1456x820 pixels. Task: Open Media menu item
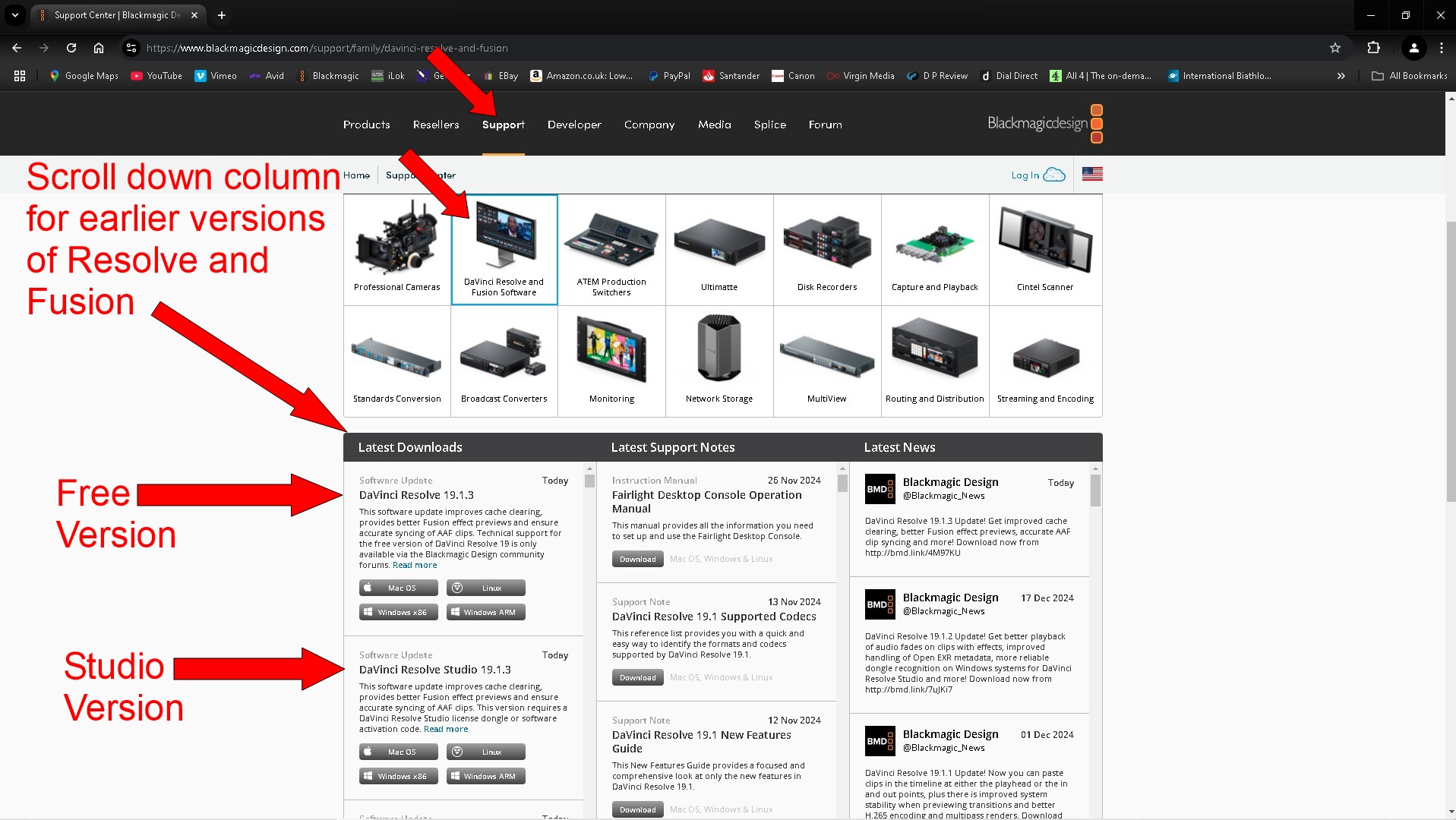coord(714,125)
